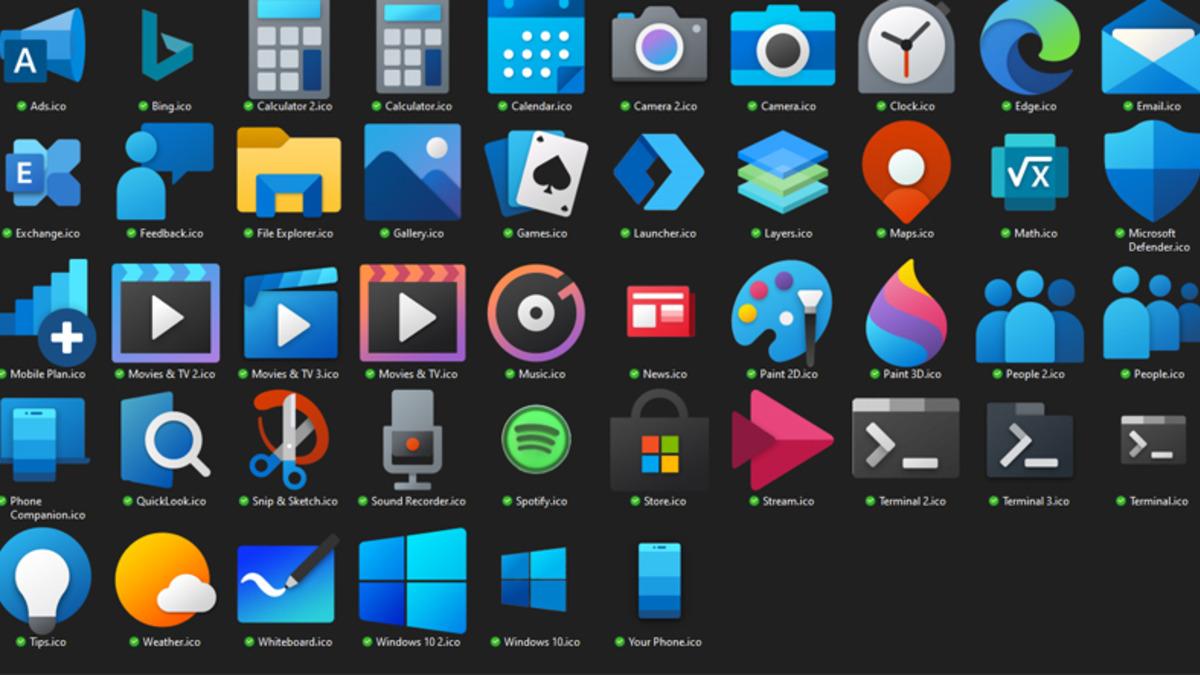1200x675 pixels.
Task: Click the News.ico file name label
Action: point(664,374)
